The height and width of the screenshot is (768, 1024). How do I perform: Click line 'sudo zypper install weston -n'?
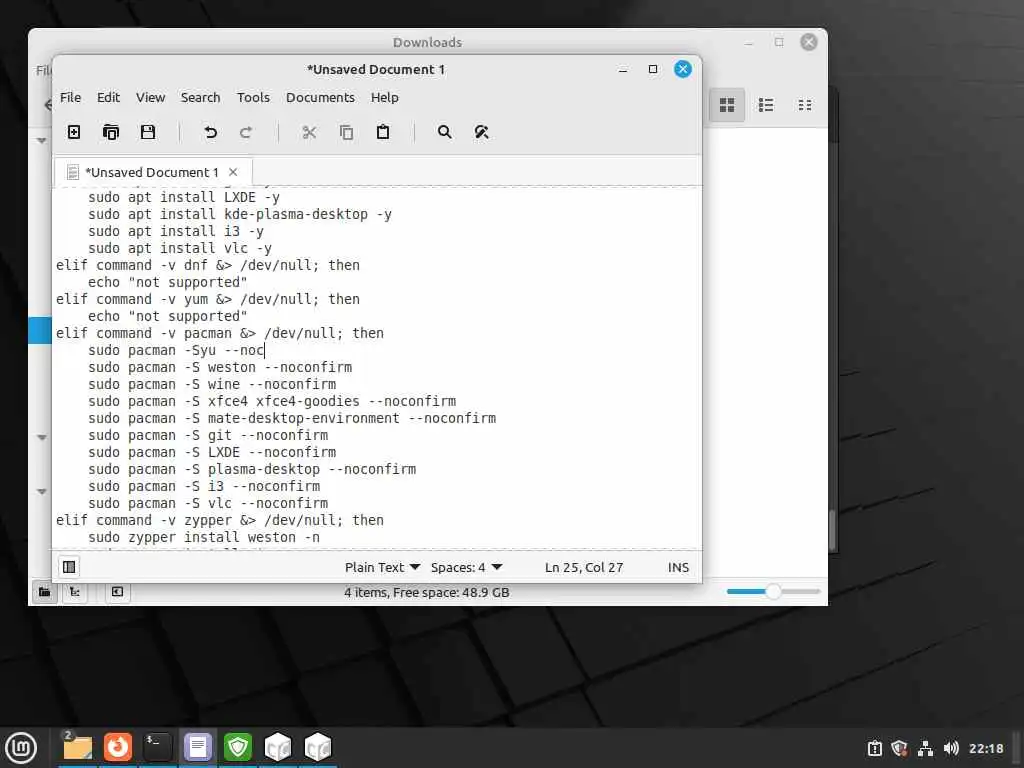click(x=204, y=537)
